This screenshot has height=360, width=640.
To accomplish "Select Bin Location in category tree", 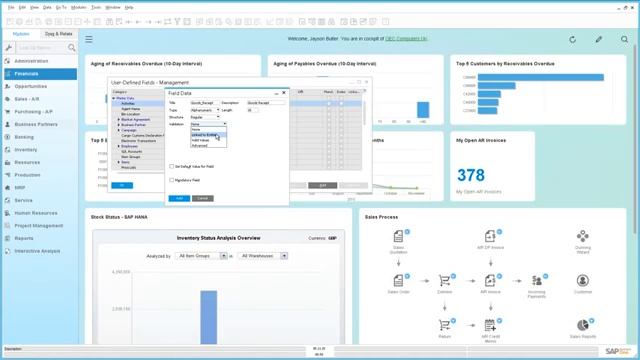I will [130, 114].
